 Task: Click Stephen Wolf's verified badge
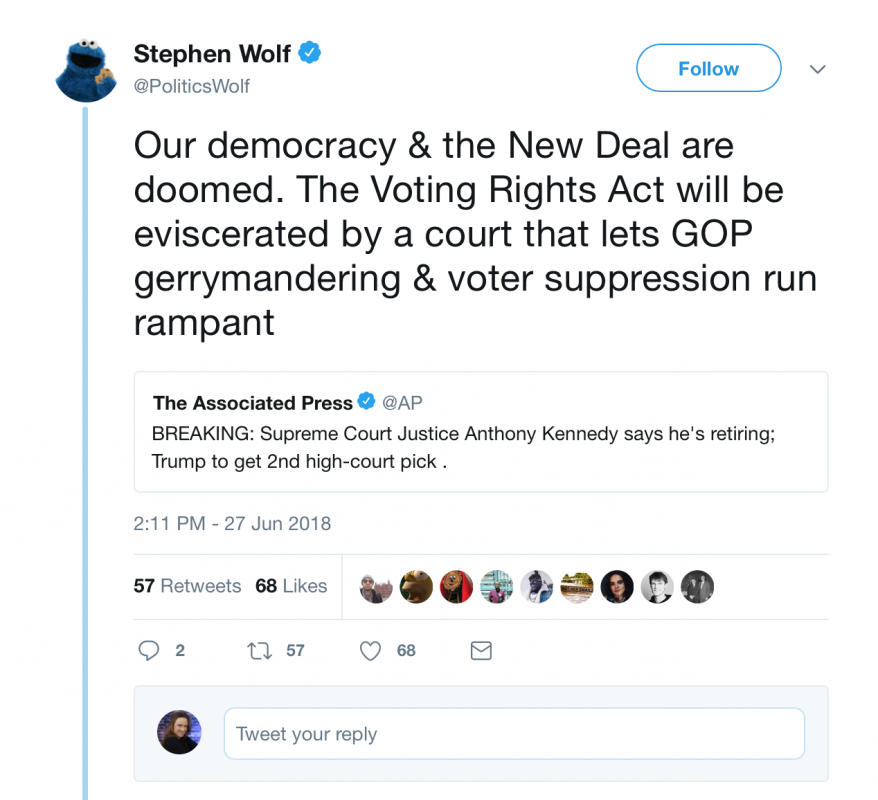311,53
